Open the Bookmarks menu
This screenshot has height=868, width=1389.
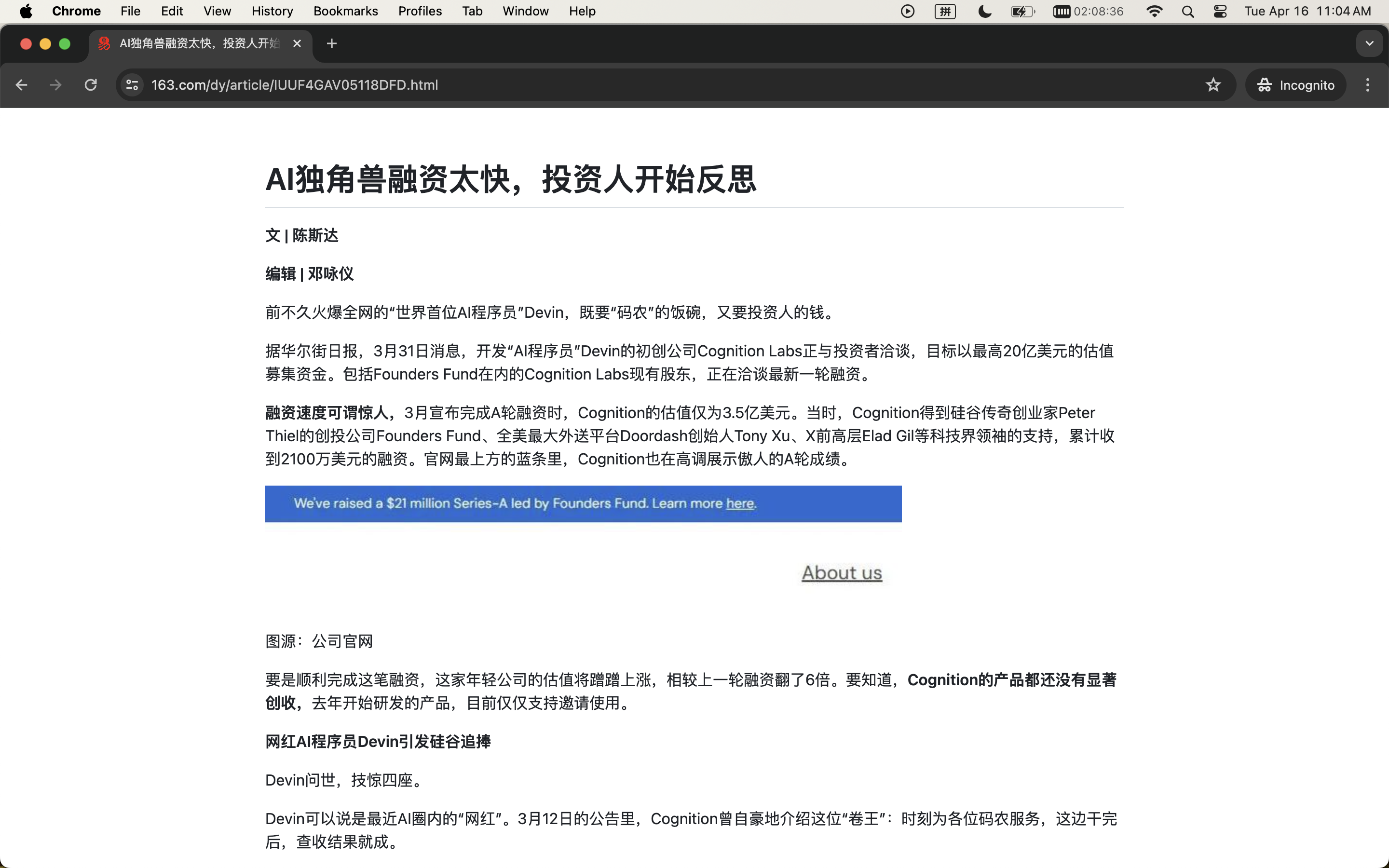coord(345,12)
